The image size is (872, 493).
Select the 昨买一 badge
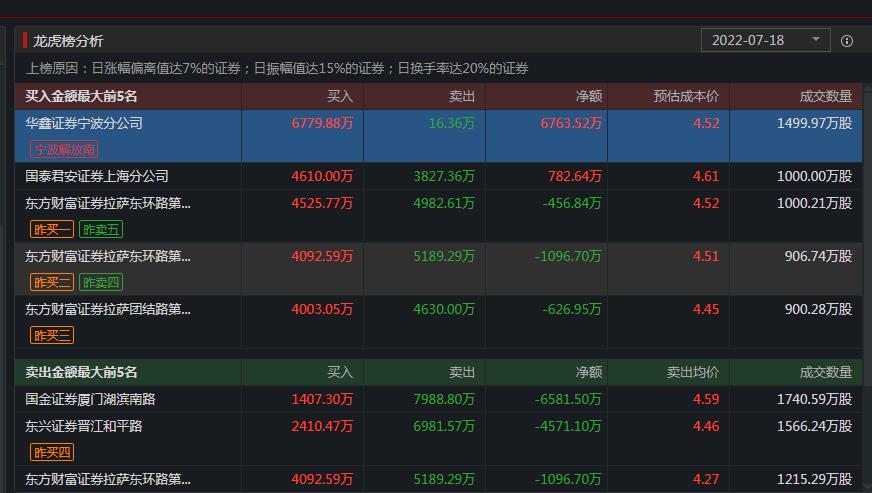pos(52,230)
